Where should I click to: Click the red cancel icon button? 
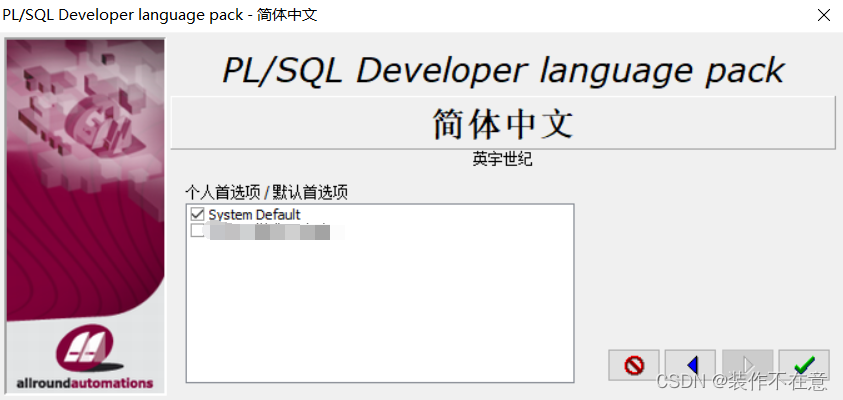coord(634,366)
